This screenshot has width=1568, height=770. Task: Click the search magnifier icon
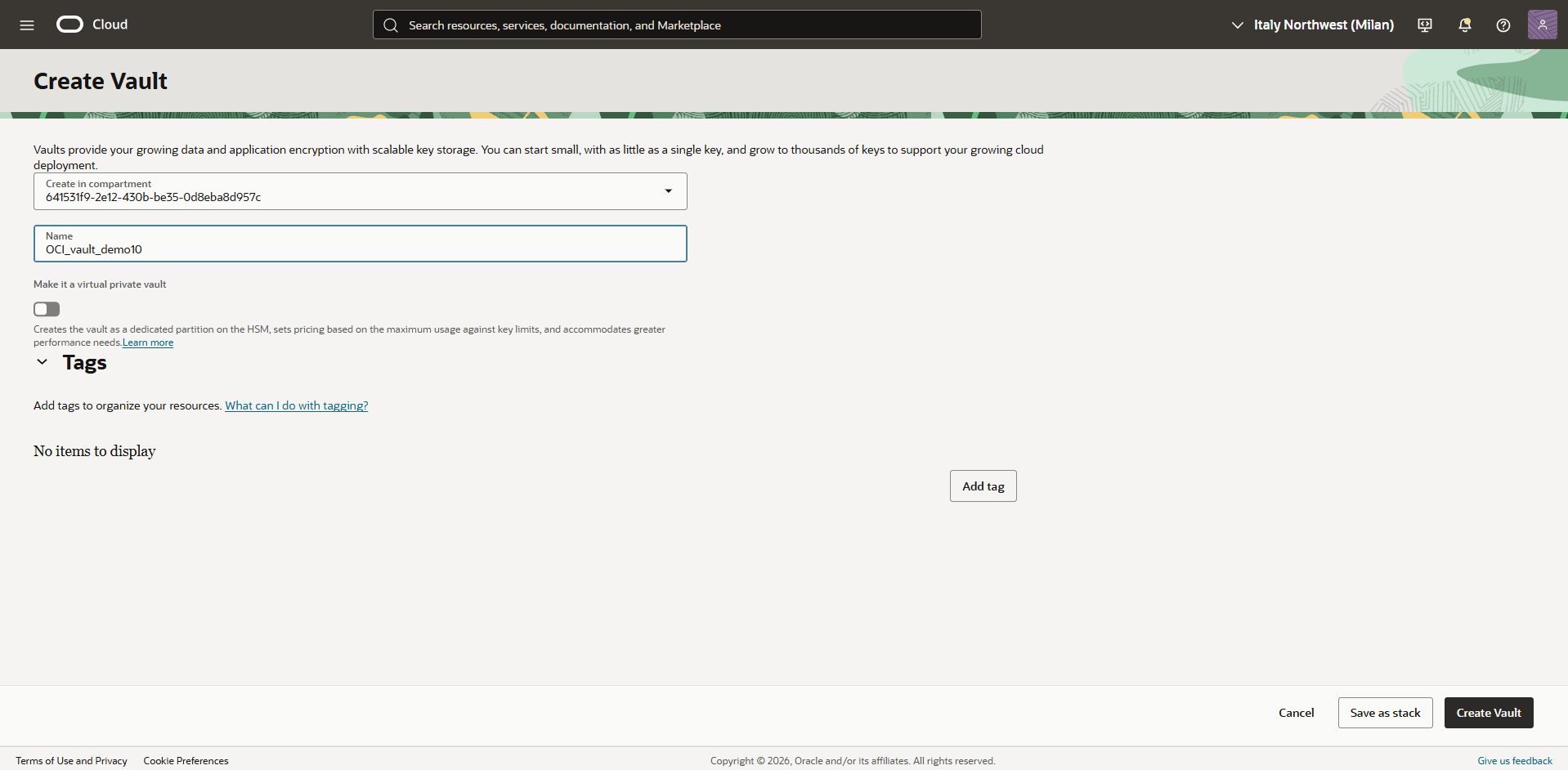(391, 25)
